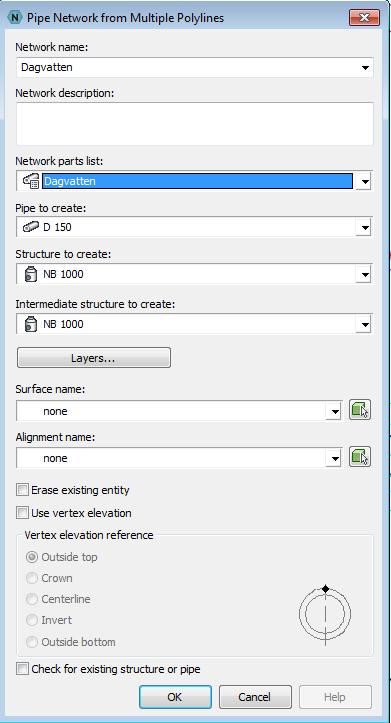
Task: Cancel the pipe network dialog
Action: click(255, 697)
